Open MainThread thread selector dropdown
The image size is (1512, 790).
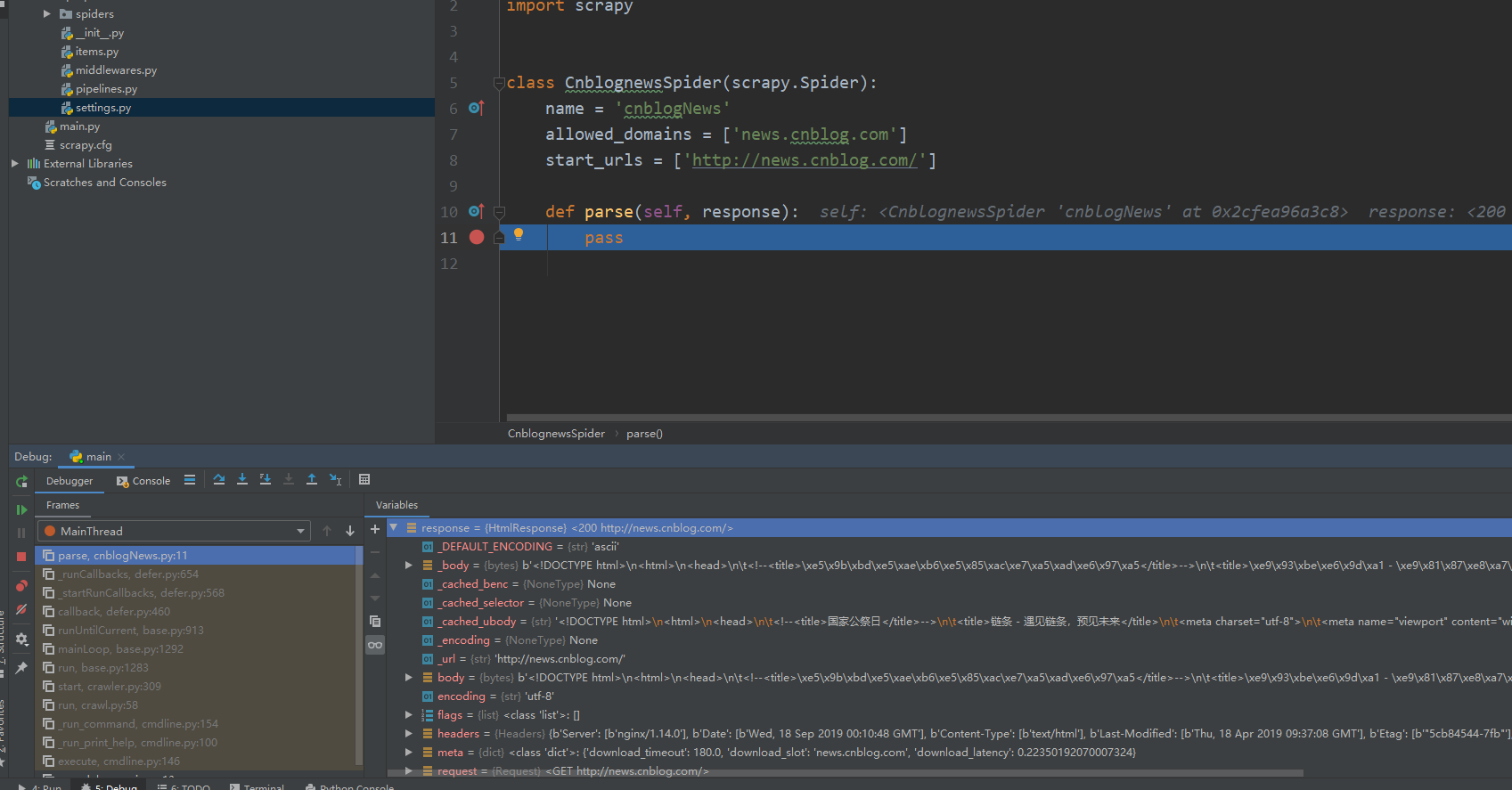tap(174, 531)
